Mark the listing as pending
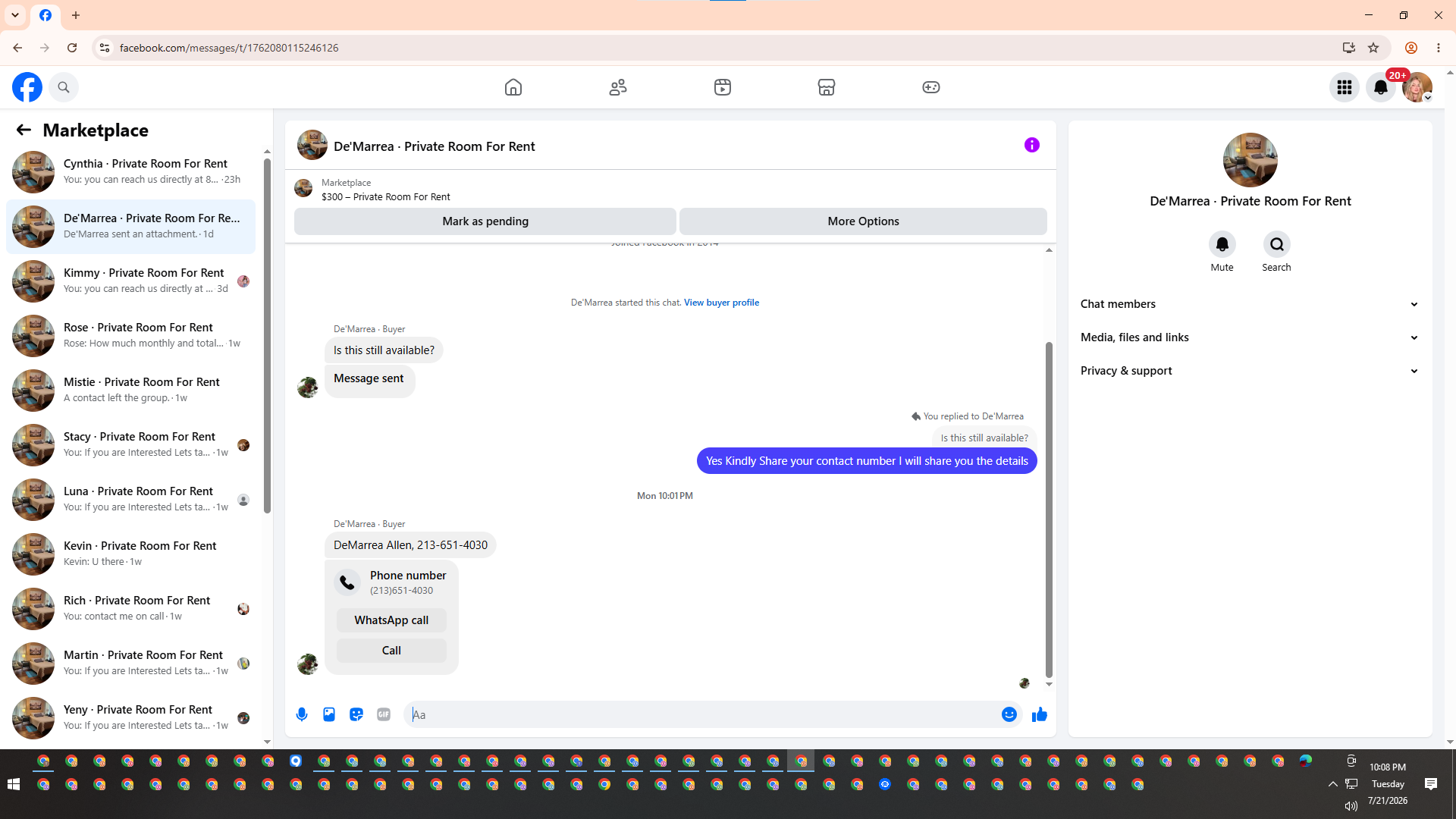Image resolution: width=1456 pixels, height=819 pixels. tap(485, 221)
